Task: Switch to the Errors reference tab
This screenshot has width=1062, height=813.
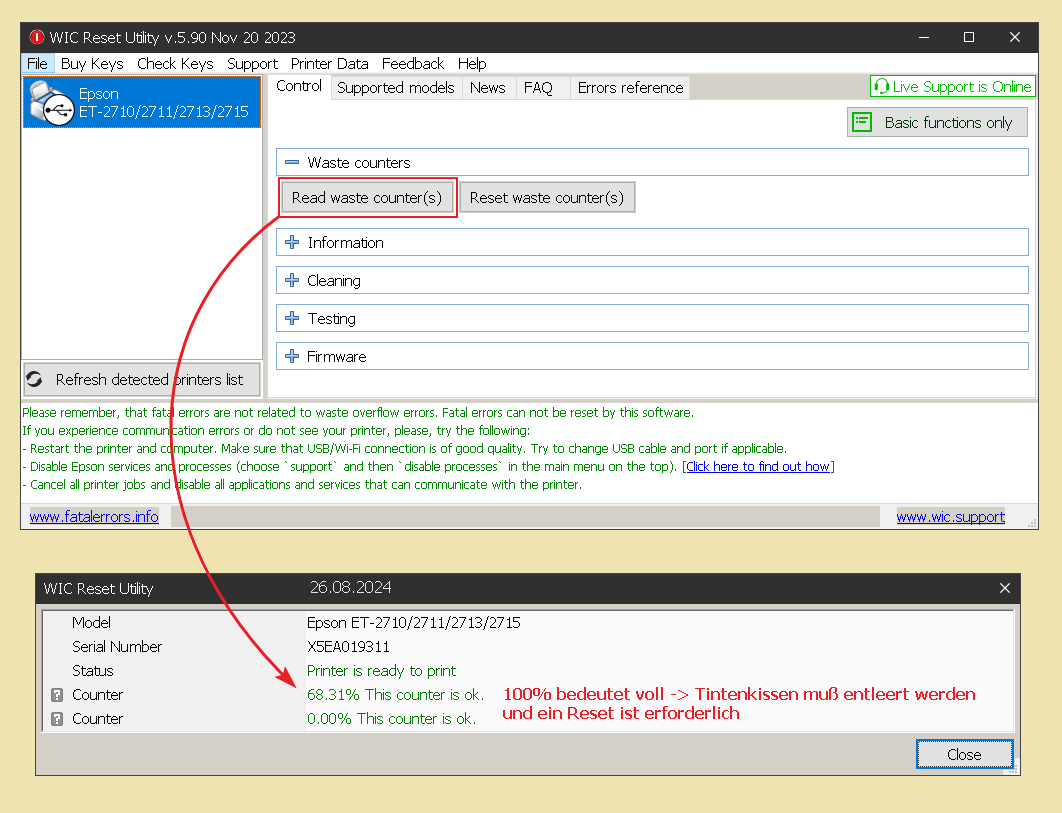Action: [x=631, y=88]
